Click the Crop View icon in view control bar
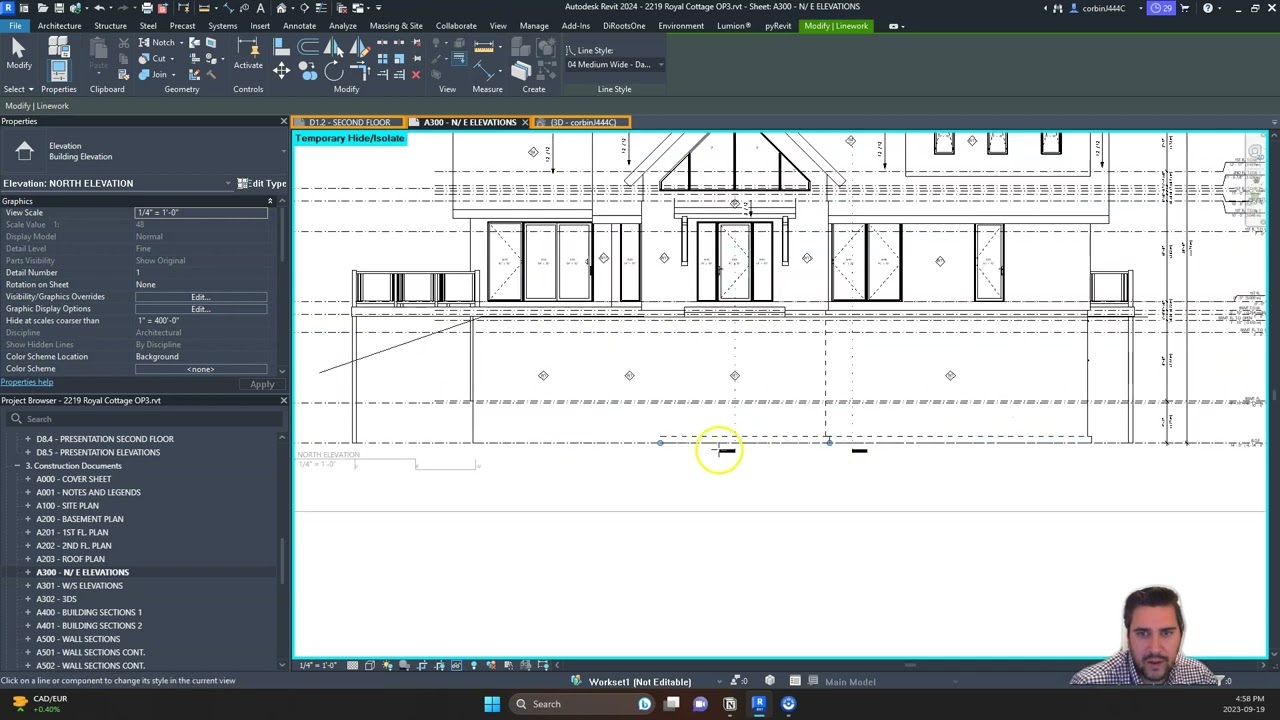Image resolution: width=1280 pixels, height=720 pixels. (421, 665)
